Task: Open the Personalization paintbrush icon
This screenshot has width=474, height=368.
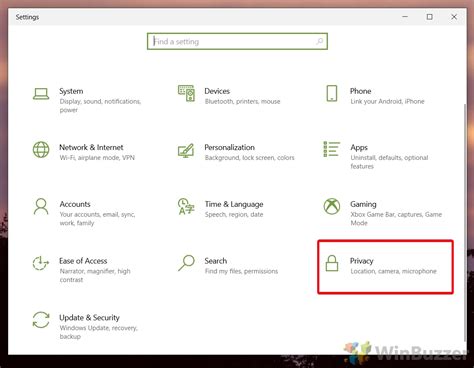Action: (186, 150)
